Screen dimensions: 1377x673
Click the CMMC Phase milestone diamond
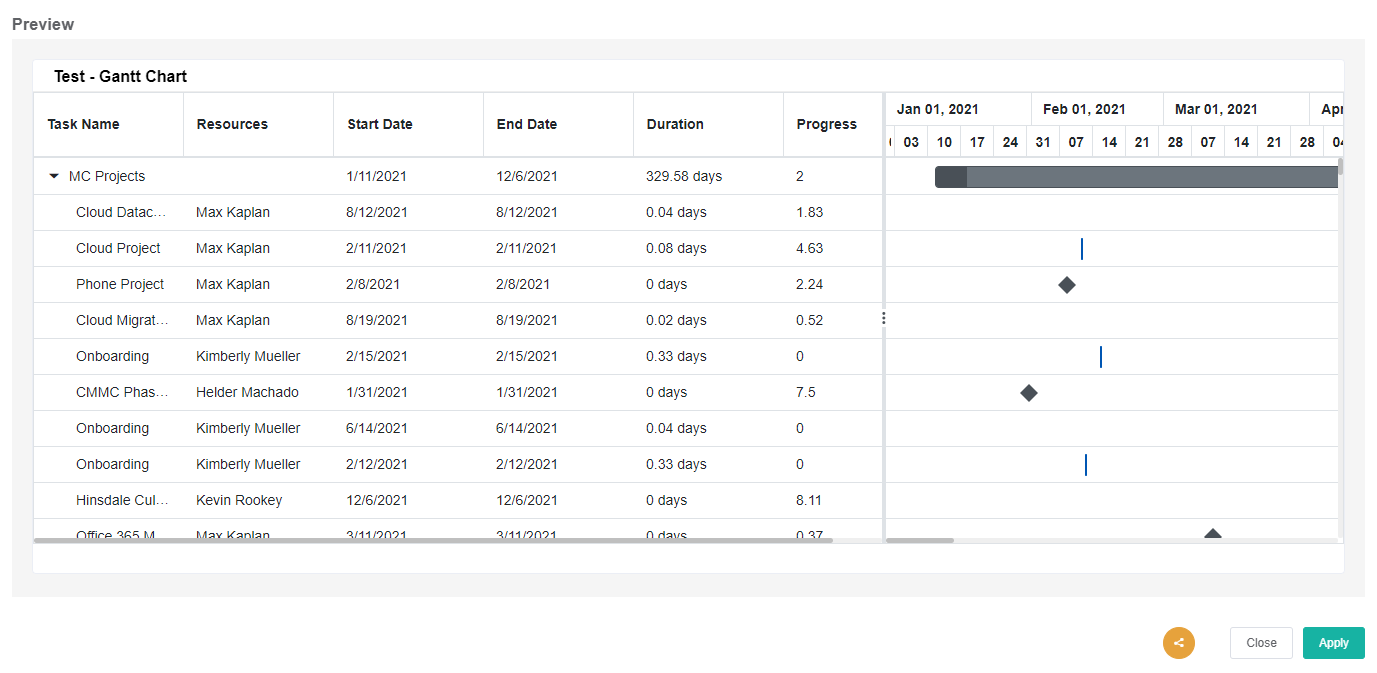(1028, 392)
